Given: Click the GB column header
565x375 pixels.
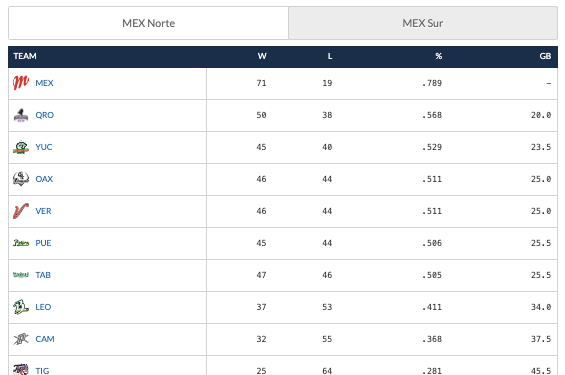Looking at the screenshot, I should 545,56.
